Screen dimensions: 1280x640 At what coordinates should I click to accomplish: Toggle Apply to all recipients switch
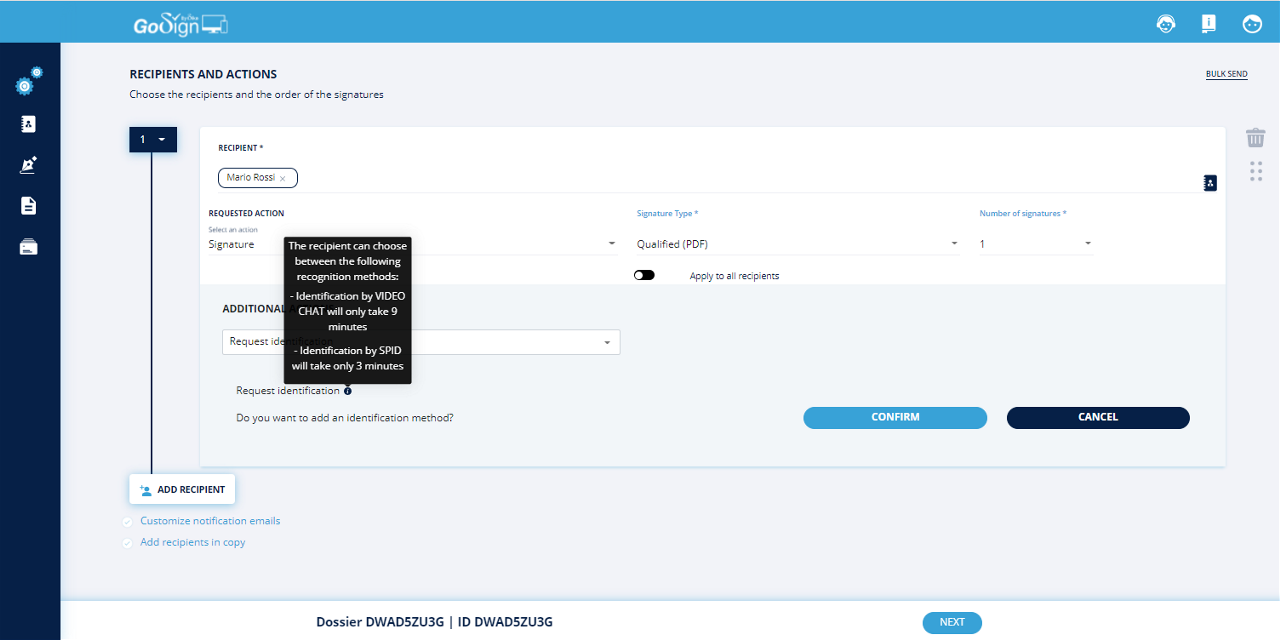click(x=644, y=275)
